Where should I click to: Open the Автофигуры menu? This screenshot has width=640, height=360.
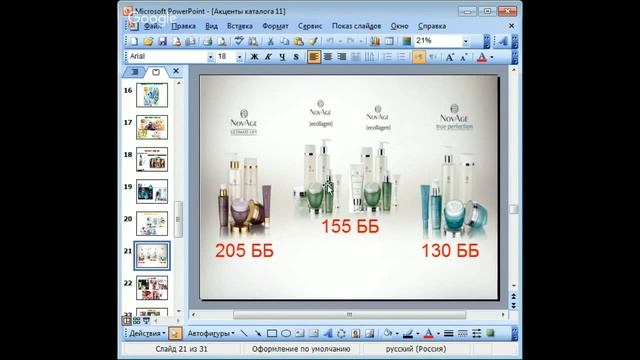[211, 333]
